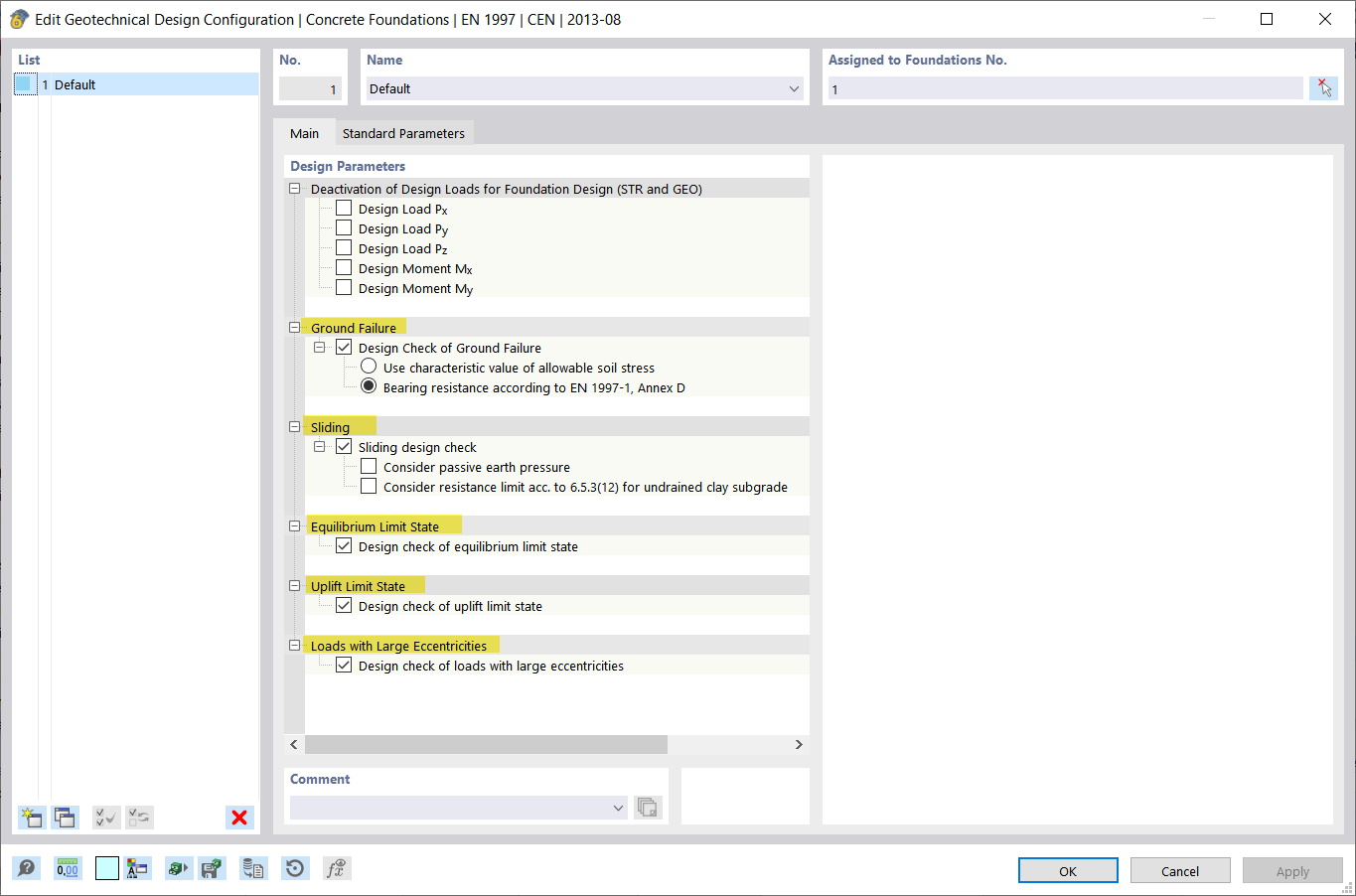The width and height of the screenshot is (1356, 896).
Task: Select Default entry in List
Action: [136, 84]
